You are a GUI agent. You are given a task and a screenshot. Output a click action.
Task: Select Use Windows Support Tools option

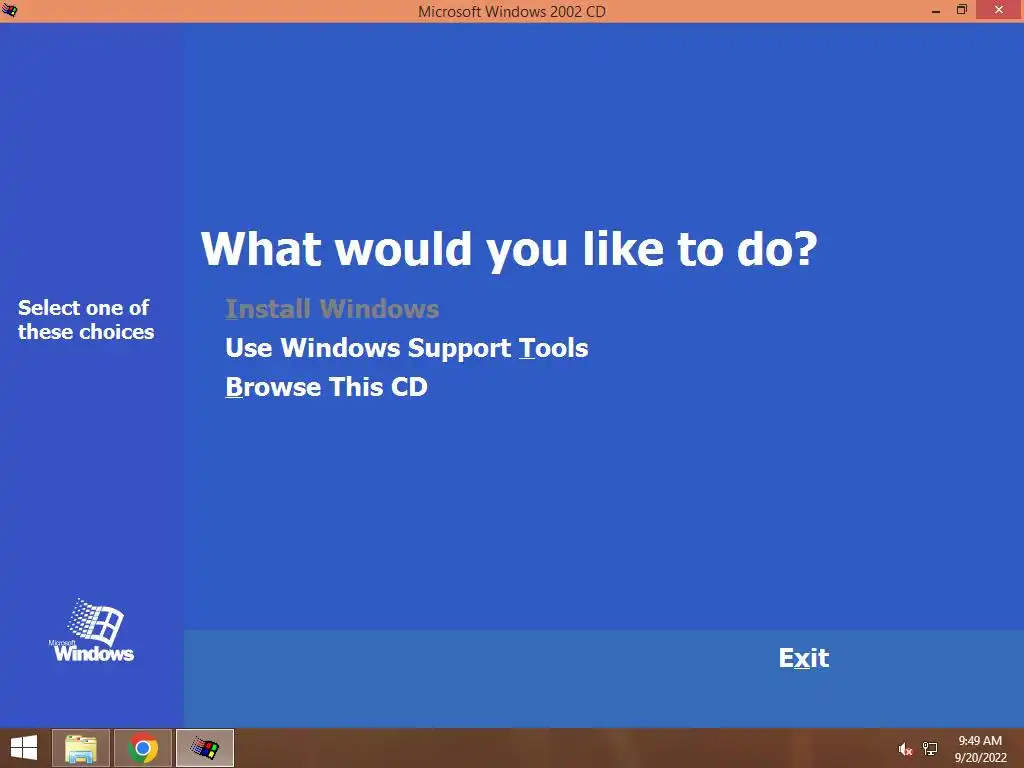406,348
